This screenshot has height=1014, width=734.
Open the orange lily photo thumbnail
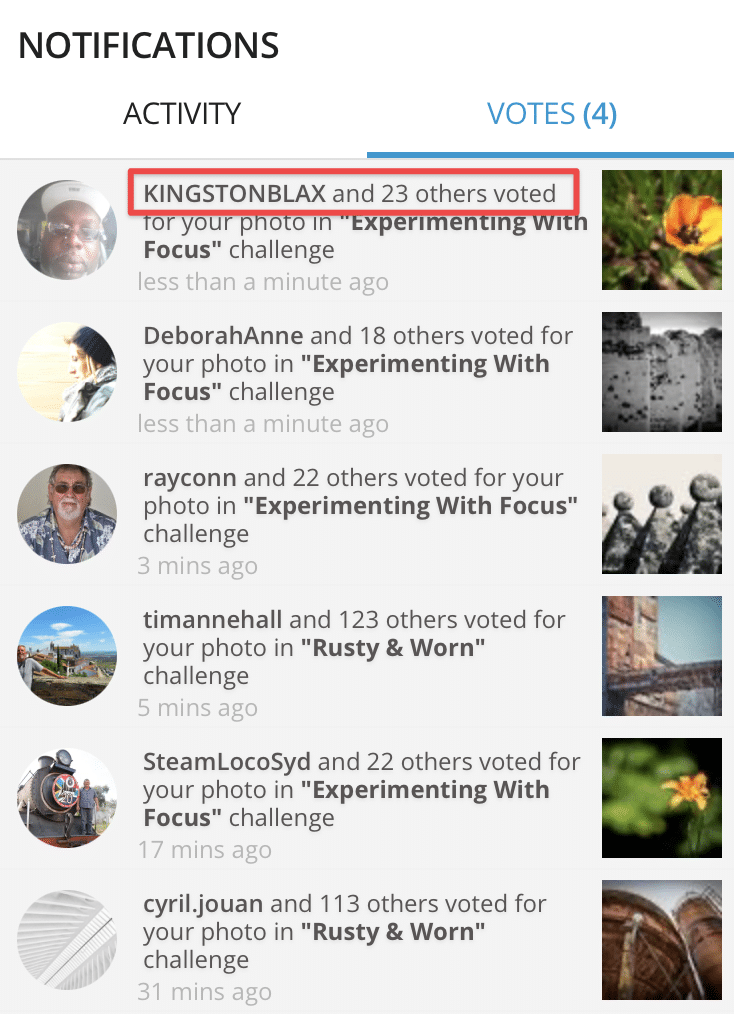[x=661, y=798]
